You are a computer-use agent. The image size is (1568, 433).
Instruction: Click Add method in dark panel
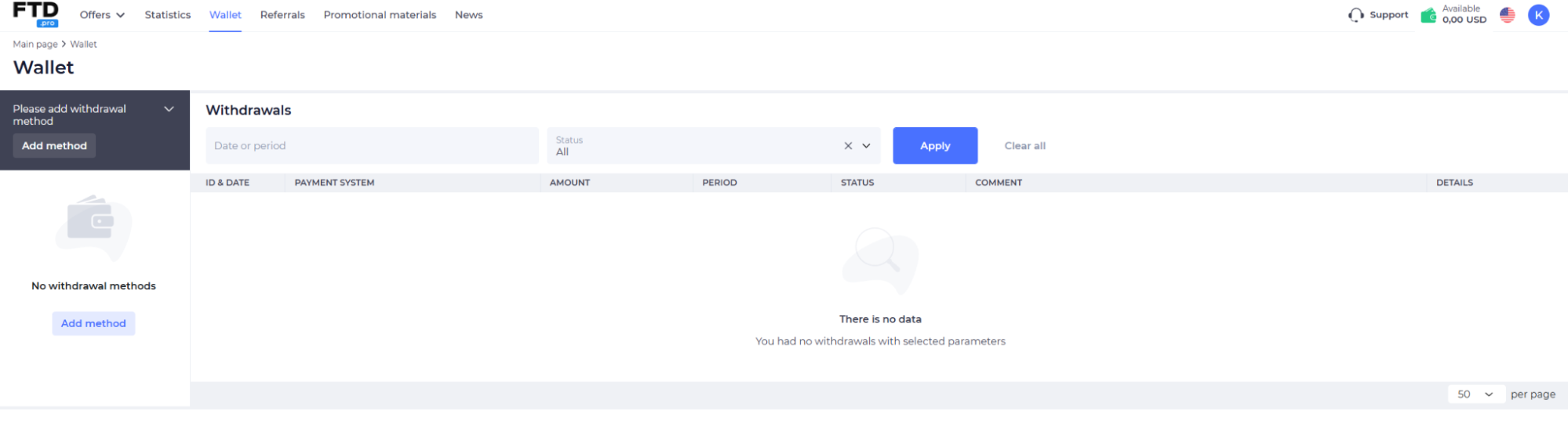pyautogui.click(x=54, y=146)
